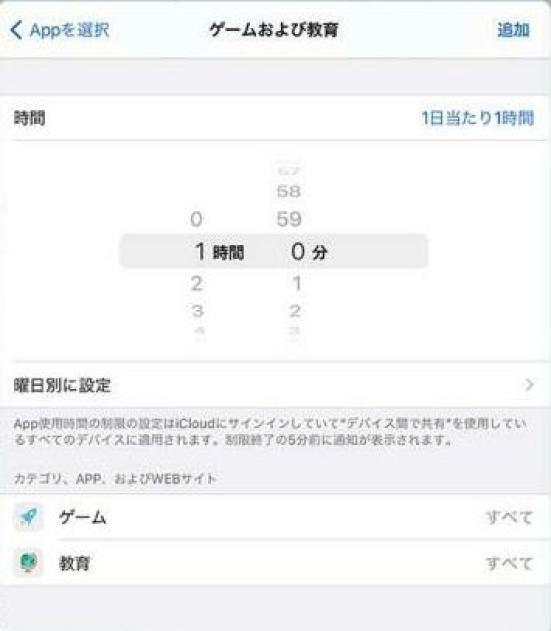Image resolution: width=551 pixels, height=631 pixels.
Task: Pick 3 in the hours picker wheel
Action: (197, 311)
